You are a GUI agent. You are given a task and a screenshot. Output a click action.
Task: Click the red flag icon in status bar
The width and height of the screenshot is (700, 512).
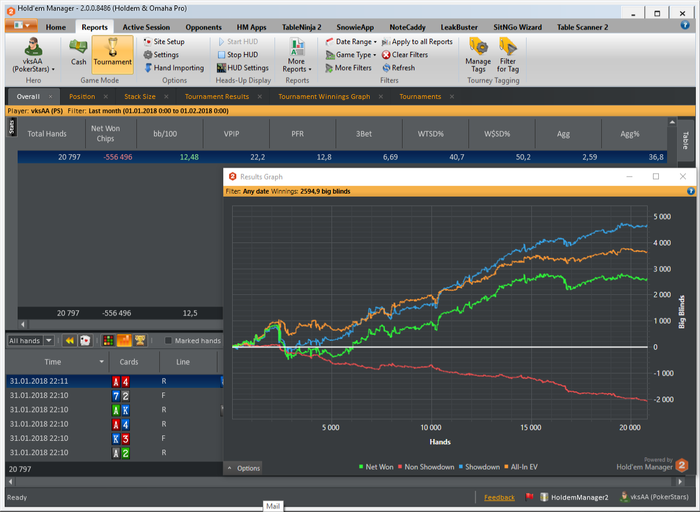pyautogui.click(x=529, y=497)
